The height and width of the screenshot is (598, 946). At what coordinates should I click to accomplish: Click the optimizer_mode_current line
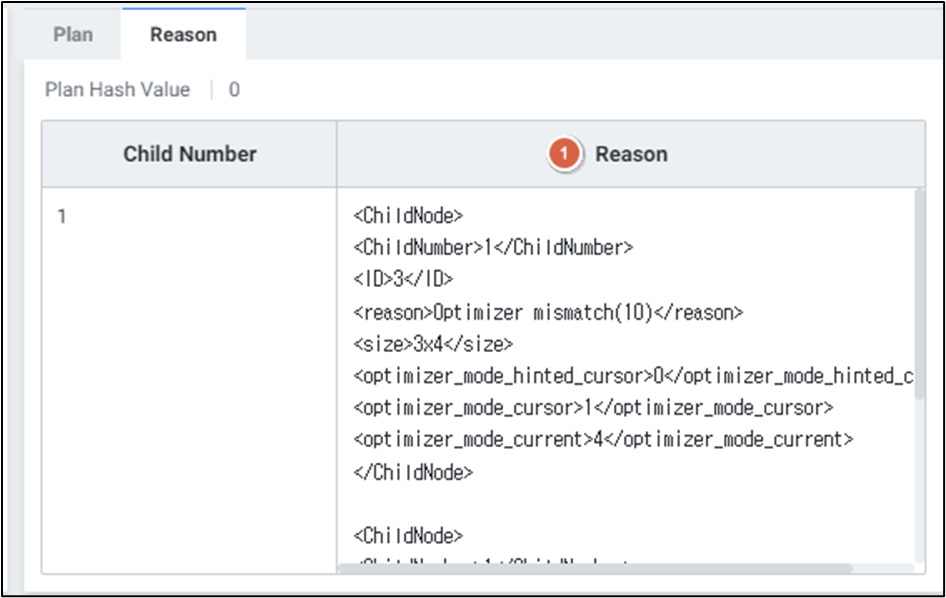coord(603,440)
